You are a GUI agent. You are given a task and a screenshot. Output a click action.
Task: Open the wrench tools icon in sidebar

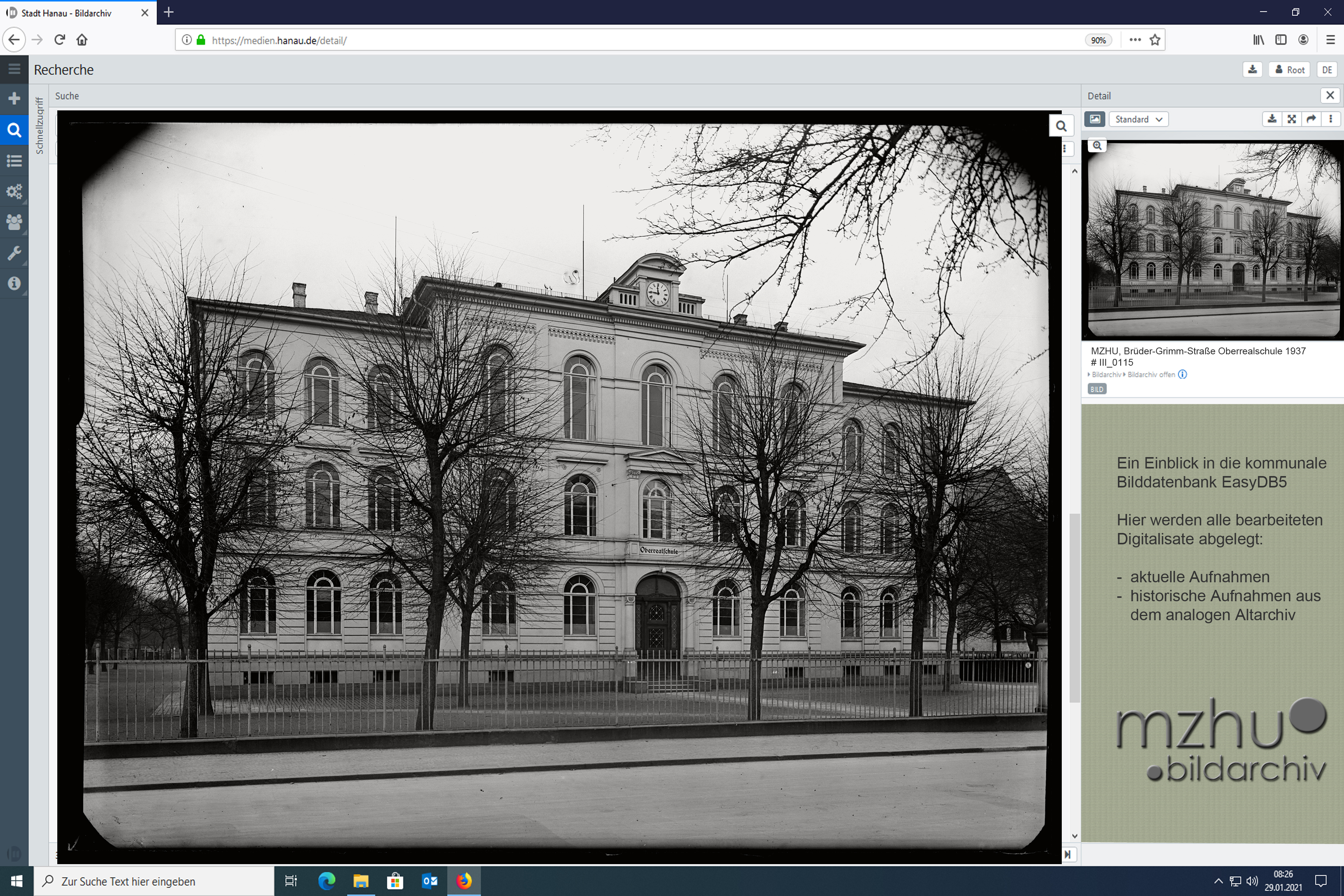pos(14,253)
